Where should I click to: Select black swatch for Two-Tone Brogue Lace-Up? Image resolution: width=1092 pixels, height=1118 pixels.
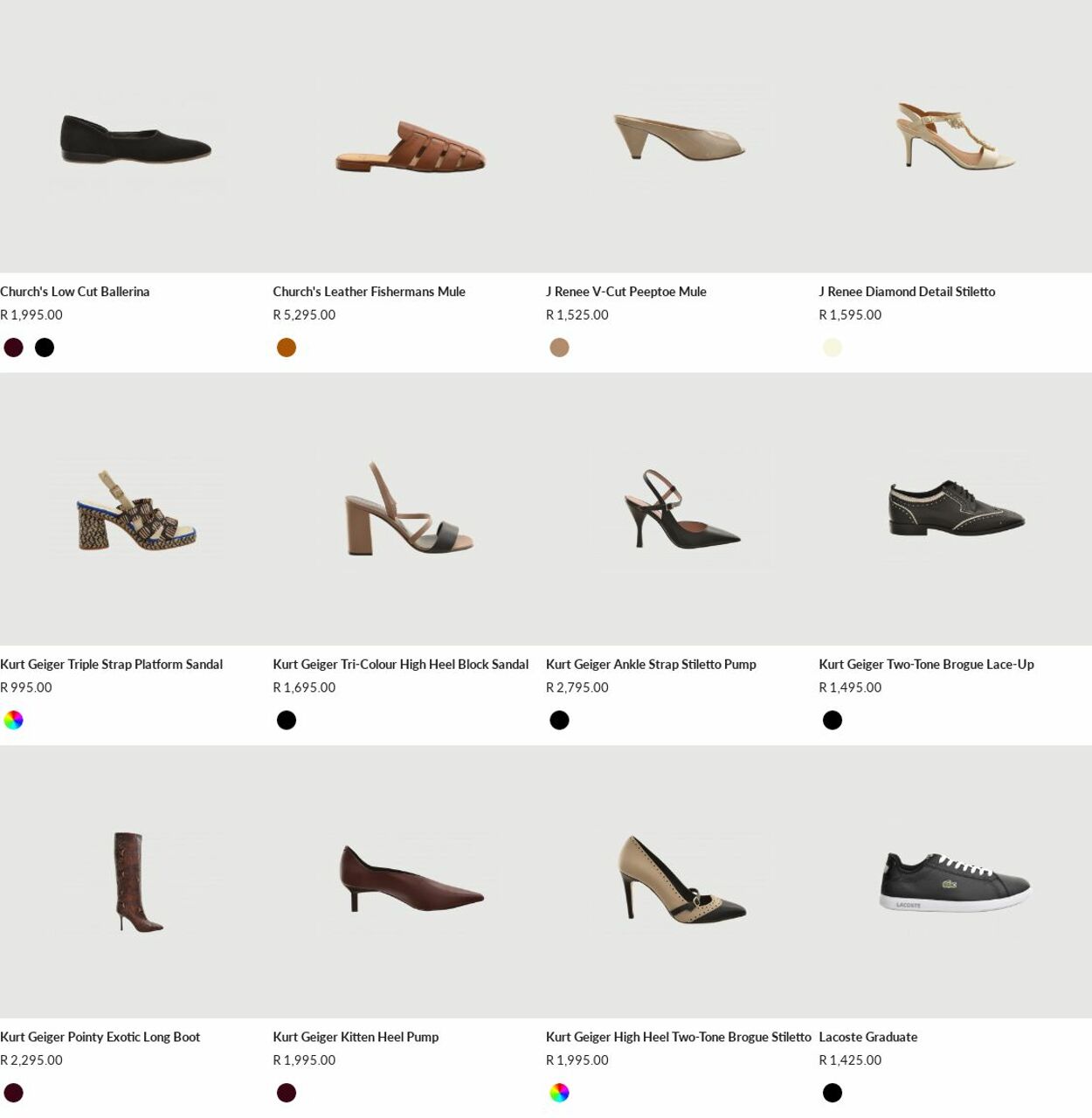(x=833, y=721)
